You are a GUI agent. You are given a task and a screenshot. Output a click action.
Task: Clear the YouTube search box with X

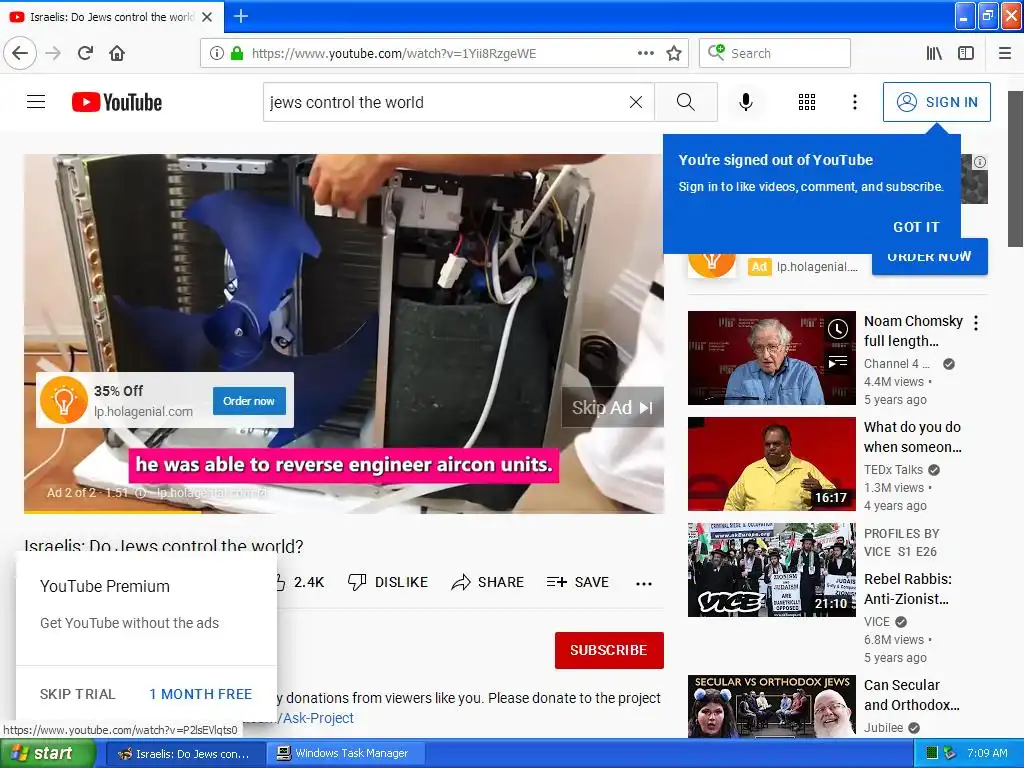tap(635, 102)
